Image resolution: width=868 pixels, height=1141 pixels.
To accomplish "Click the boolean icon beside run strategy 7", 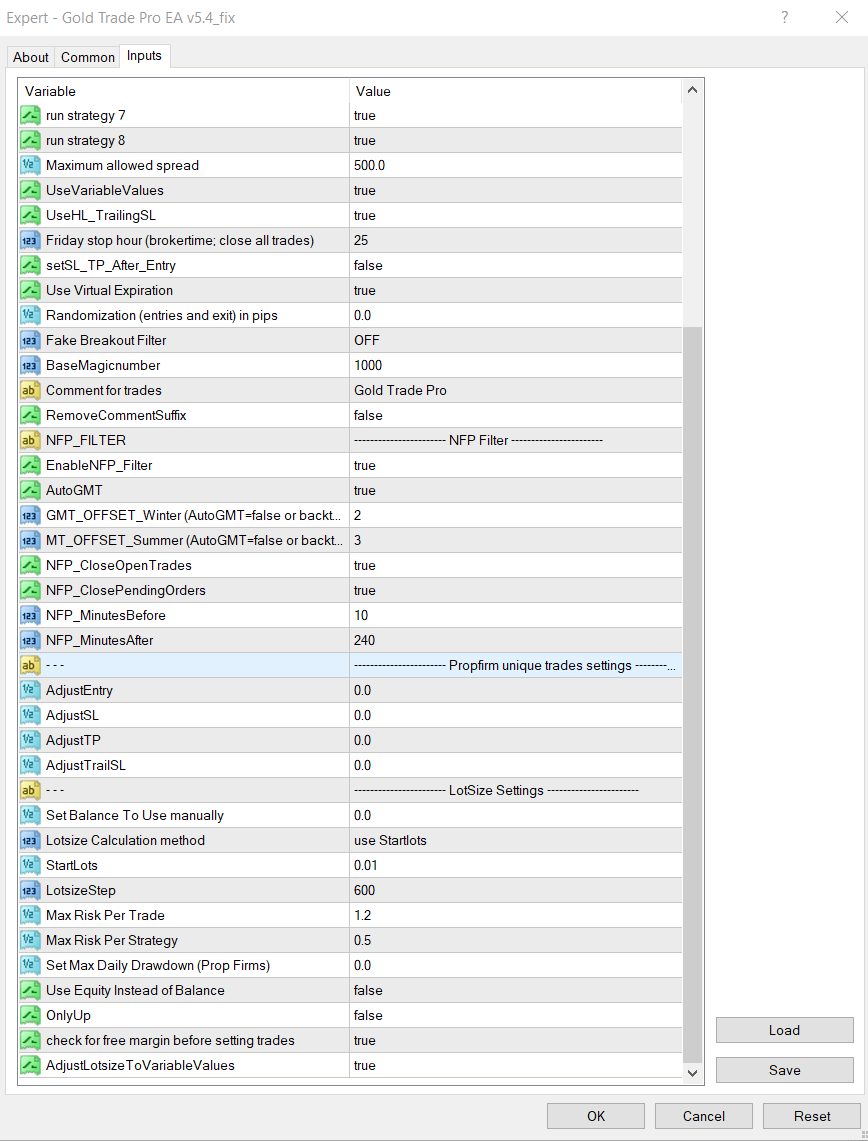I will pyautogui.click(x=30, y=115).
